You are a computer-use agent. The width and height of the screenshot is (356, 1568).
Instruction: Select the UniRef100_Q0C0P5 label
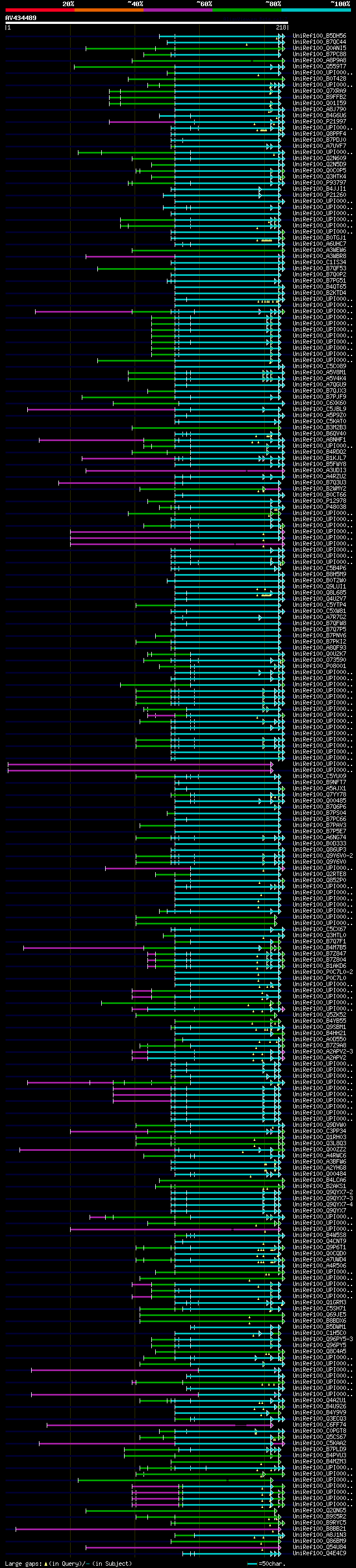(x=319, y=170)
